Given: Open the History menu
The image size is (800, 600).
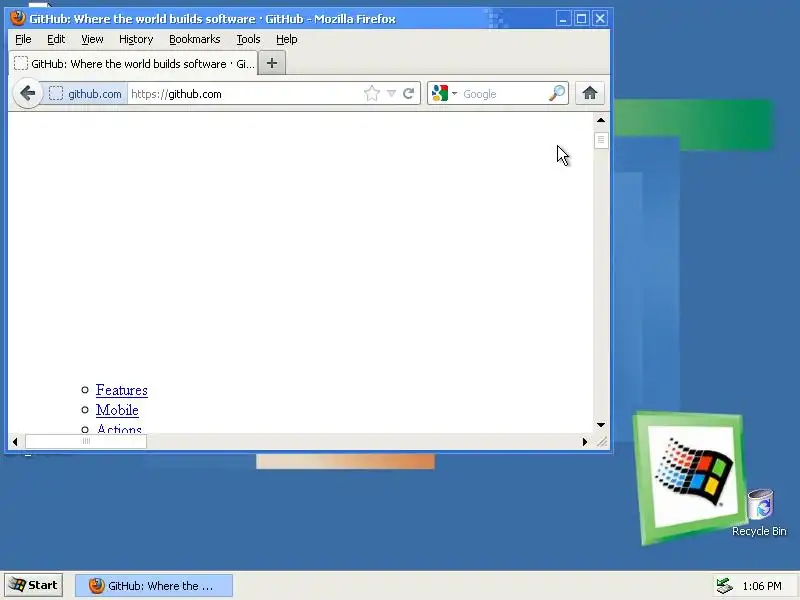Looking at the screenshot, I should click(136, 39).
